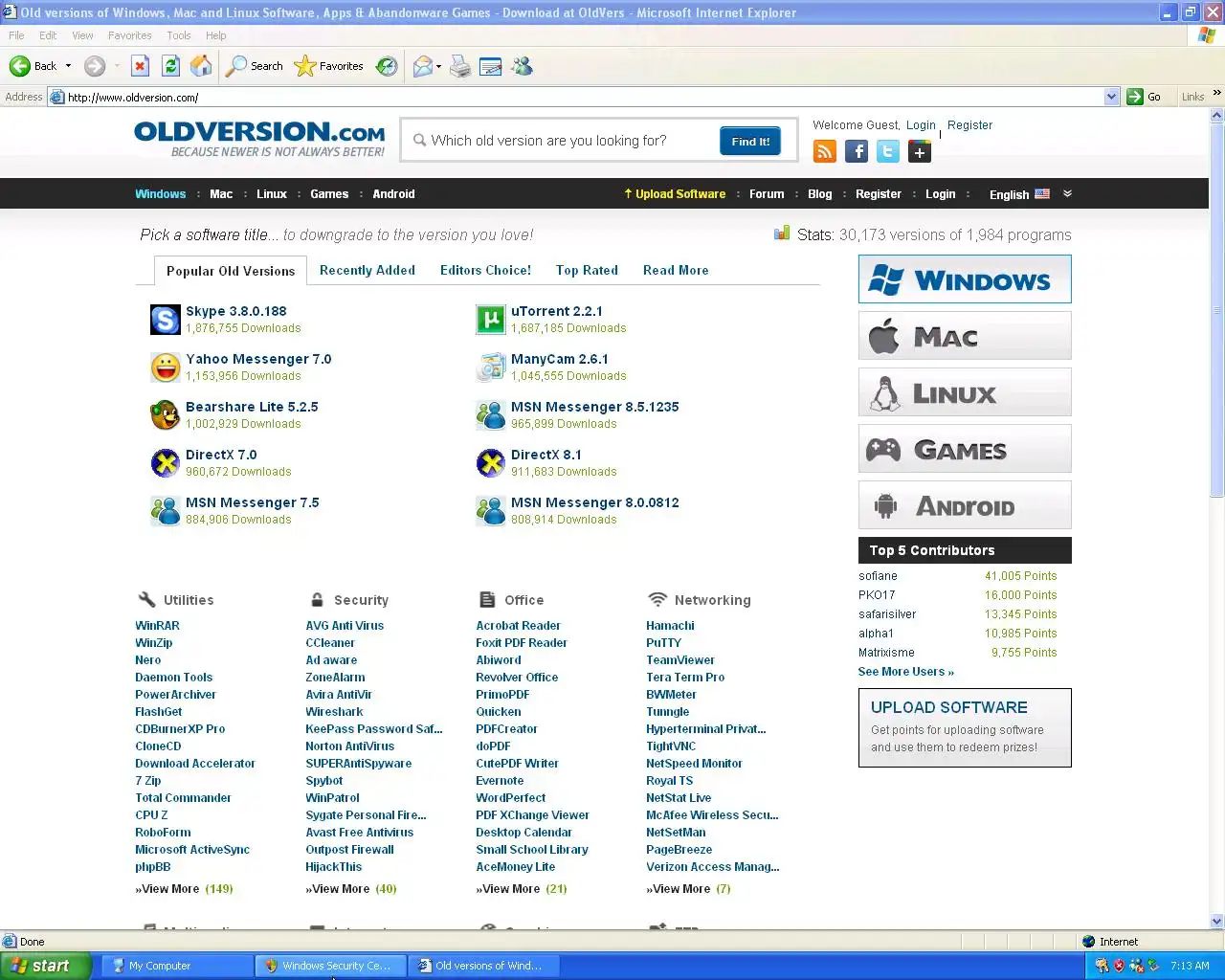Screen dimensions: 1225x980
Task: Click the Stats bar chart icon
Action: coord(782,234)
